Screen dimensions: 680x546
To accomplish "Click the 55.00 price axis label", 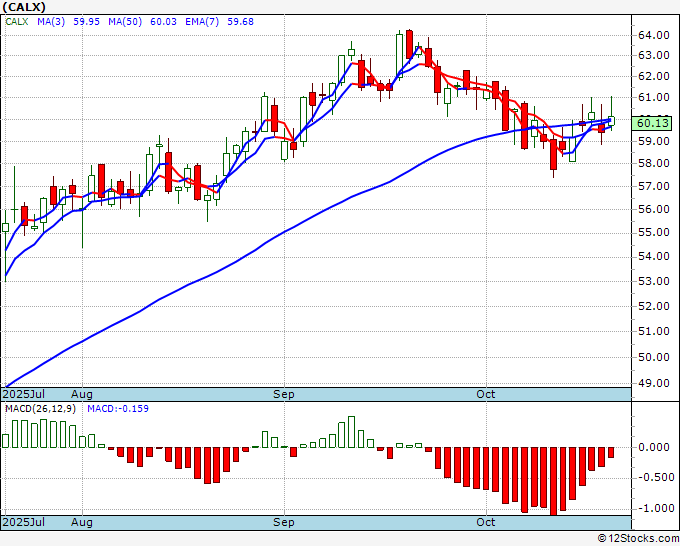I will [x=654, y=232].
